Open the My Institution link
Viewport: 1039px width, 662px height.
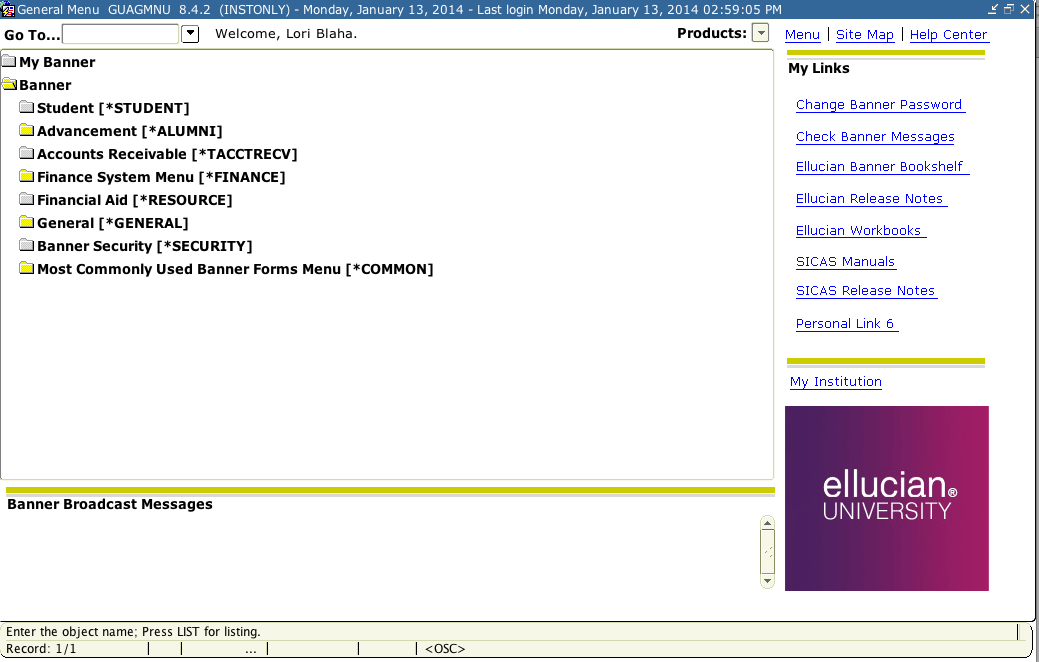pyautogui.click(x=836, y=382)
